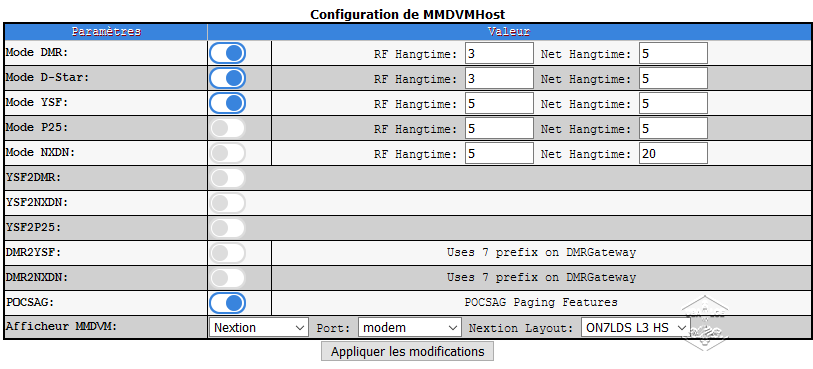Select YSF RF Hangtime field
The height and width of the screenshot is (369, 813).
point(499,103)
